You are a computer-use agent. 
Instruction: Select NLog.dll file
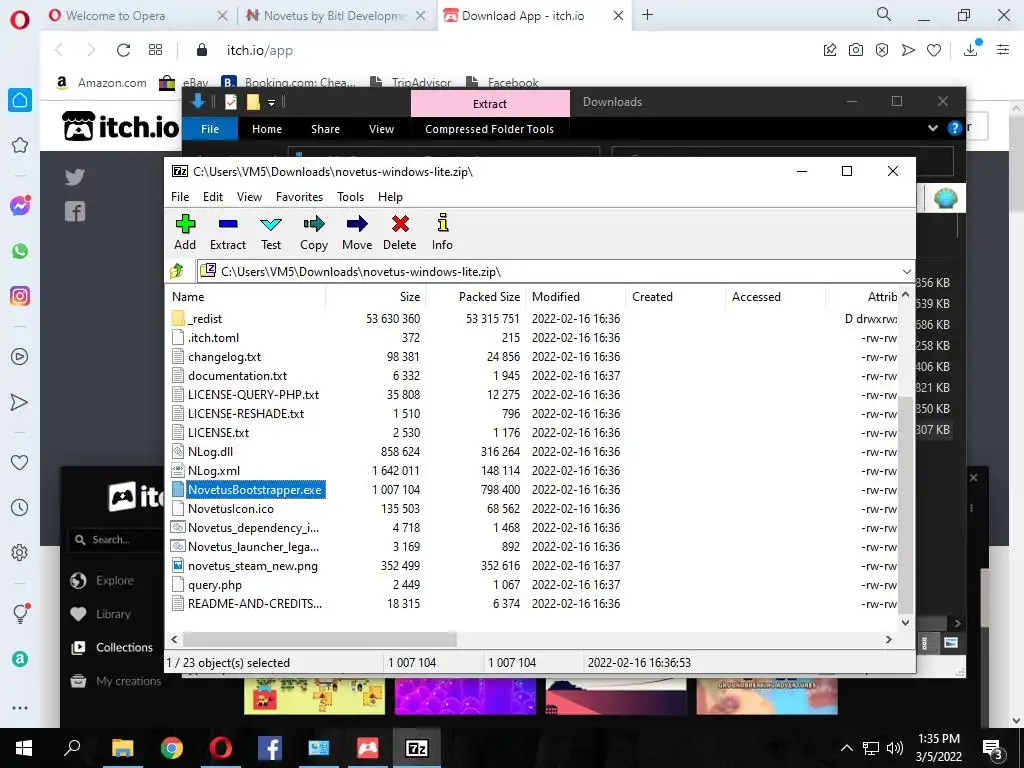pos(210,451)
